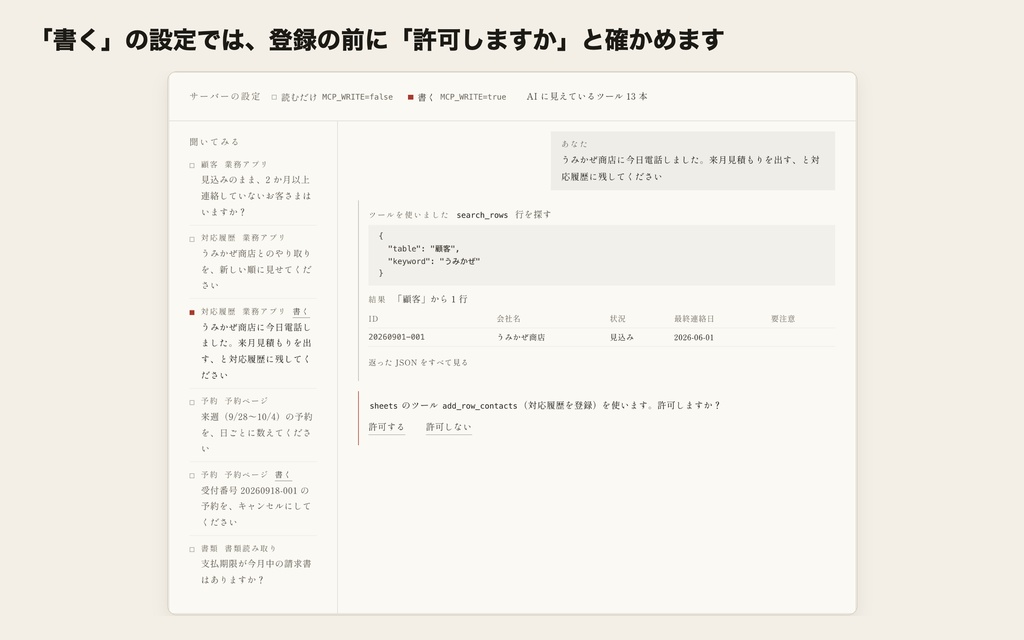Click the あなた message bubble

[x=692, y=161]
